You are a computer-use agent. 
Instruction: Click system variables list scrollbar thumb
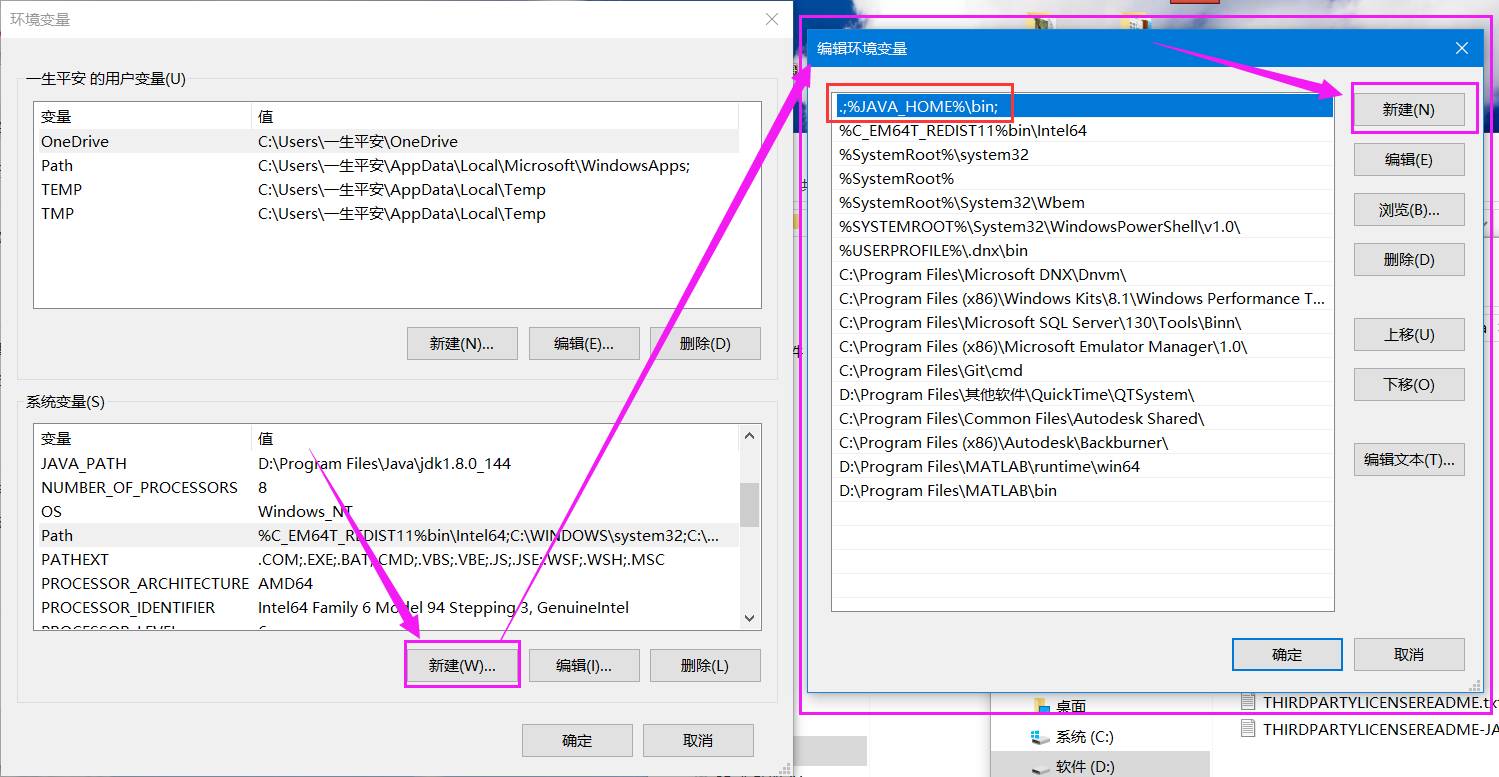(750, 504)
